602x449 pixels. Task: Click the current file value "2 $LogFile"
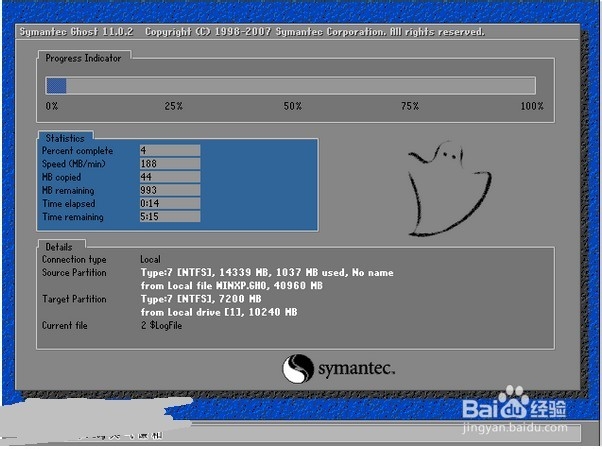(162, 326)
